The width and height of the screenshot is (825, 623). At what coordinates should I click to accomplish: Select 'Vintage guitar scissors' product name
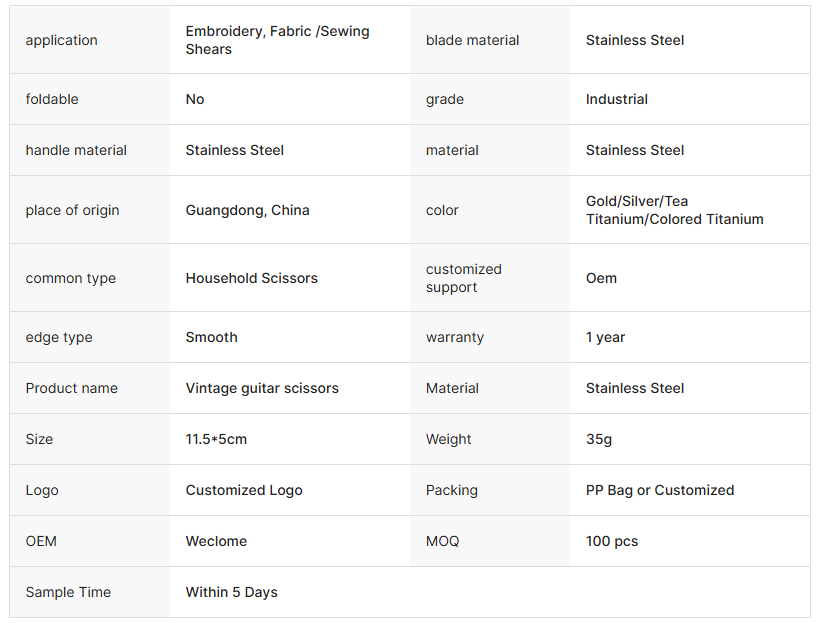tap(262, 388)
